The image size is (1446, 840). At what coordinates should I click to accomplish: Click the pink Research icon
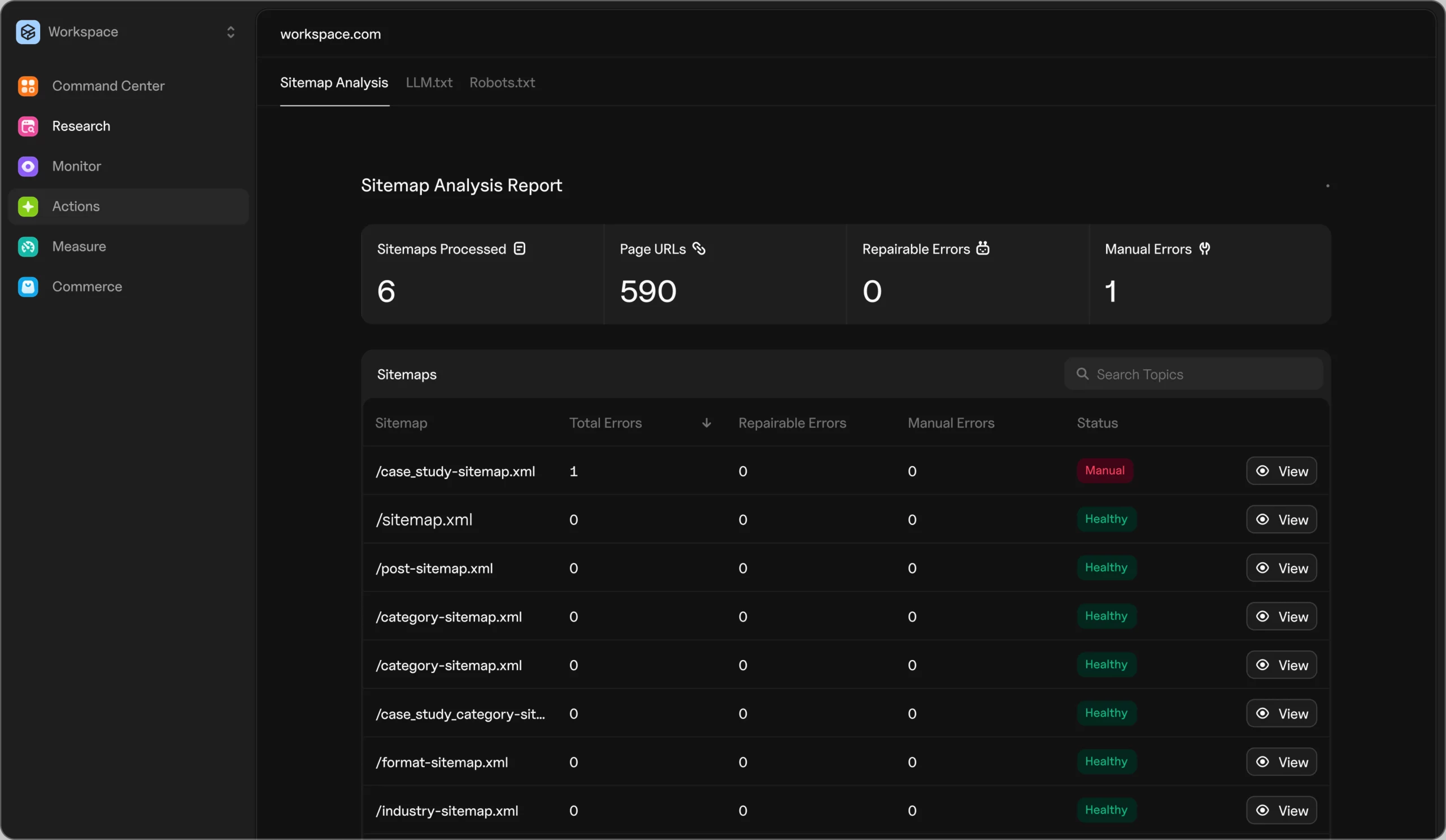pyautogui.click(x=28, y=126)
